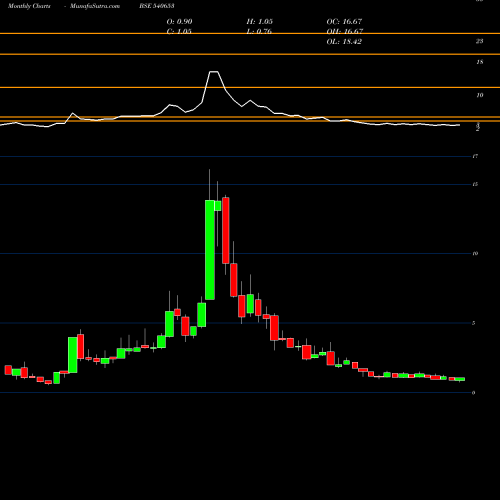Click the high value "H: 1.05"
Screen dimensions: 500x500
point(260,21)
